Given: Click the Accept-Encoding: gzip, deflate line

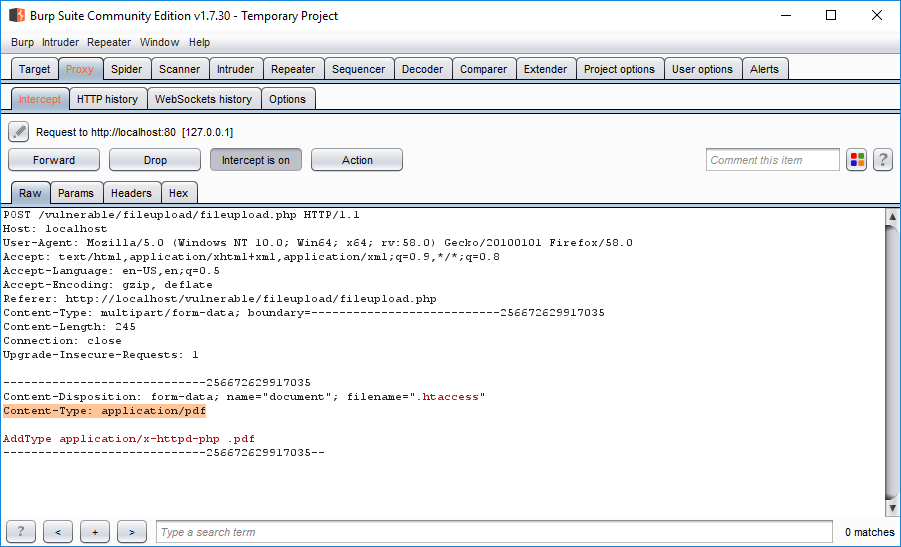Looking at the screenshot, I should (107, 285).
